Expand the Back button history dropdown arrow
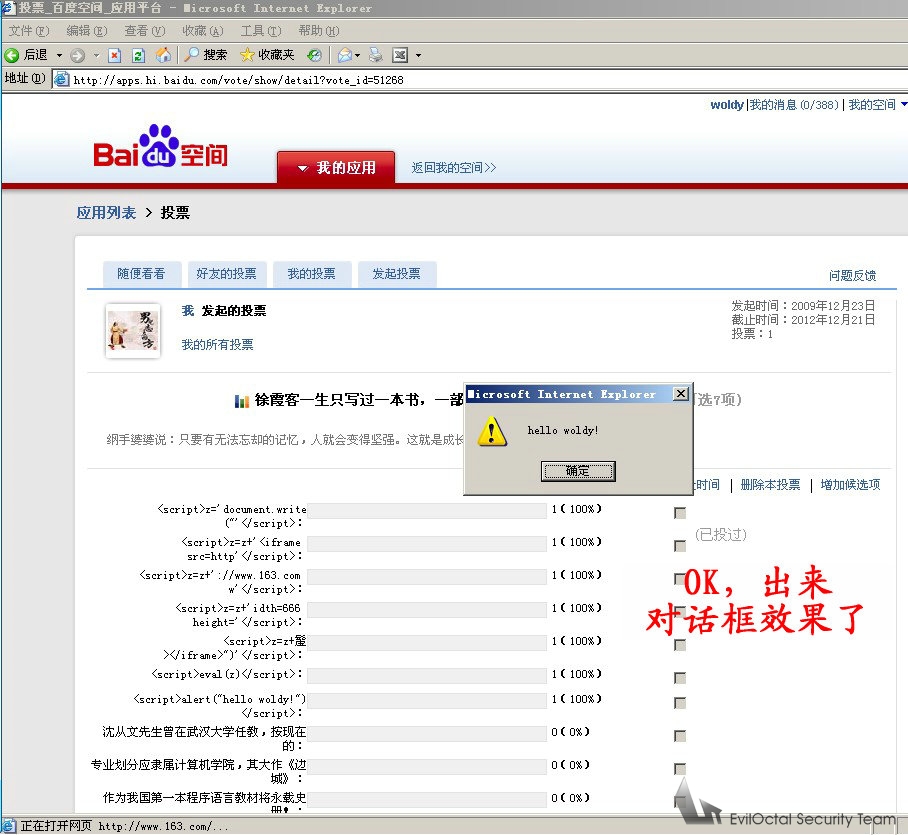The height and width of the screenshot is (835, 908). click(59, 56)
